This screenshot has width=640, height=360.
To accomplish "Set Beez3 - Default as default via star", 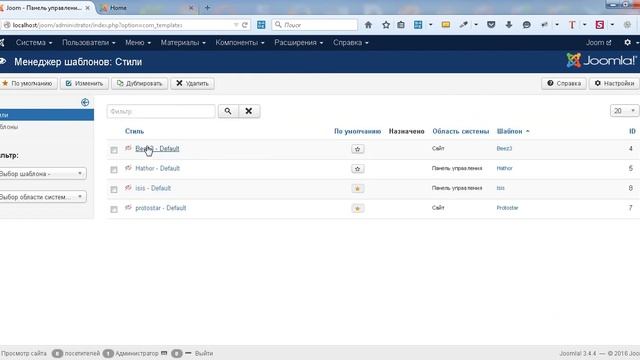I will point(358,149).
